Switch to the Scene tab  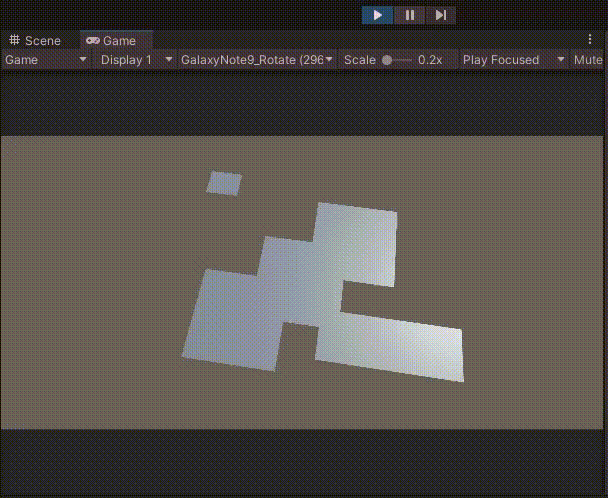click(x=35, y=40)
